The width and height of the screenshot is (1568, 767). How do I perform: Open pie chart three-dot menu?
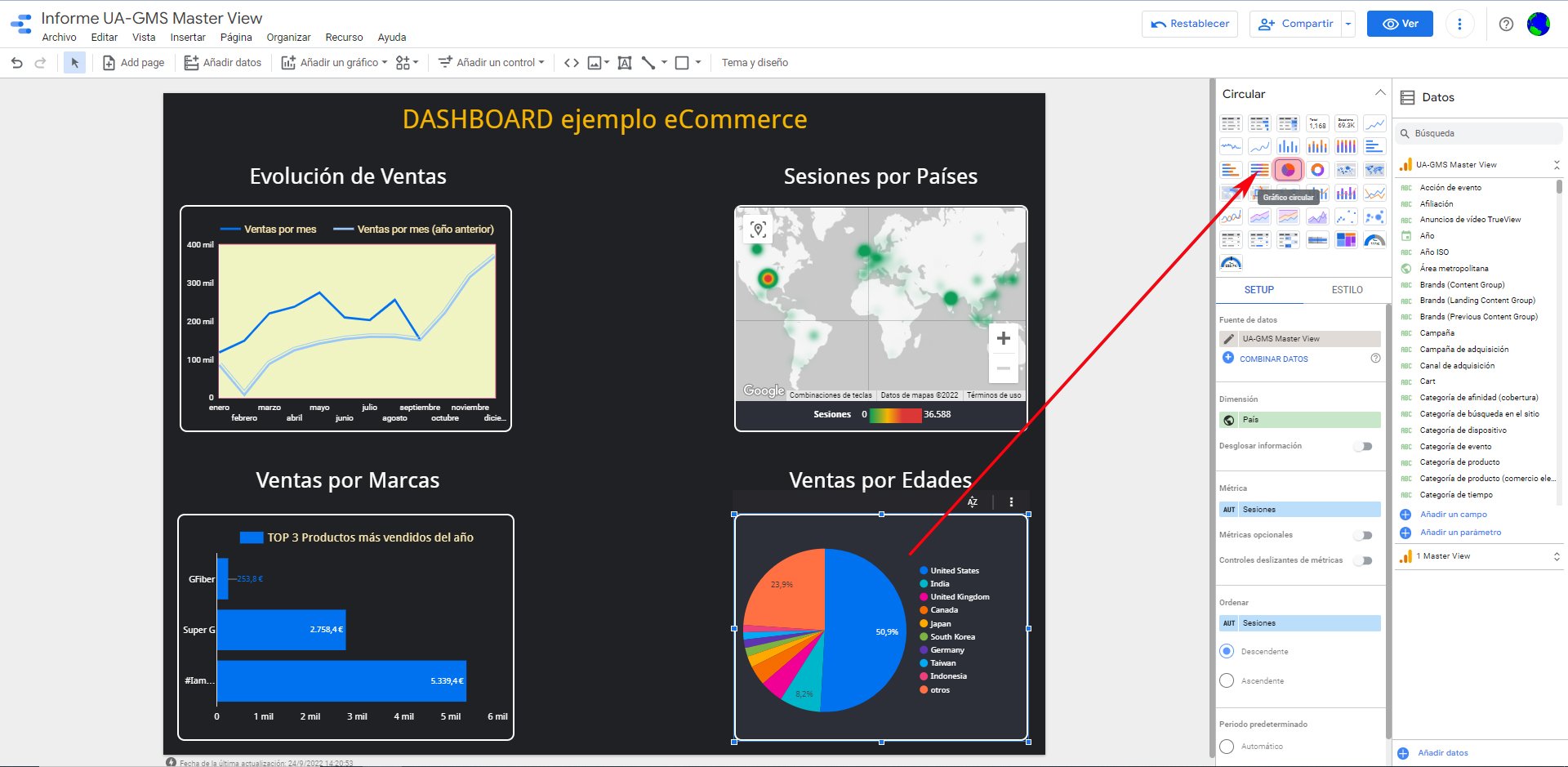(1011, 502)
